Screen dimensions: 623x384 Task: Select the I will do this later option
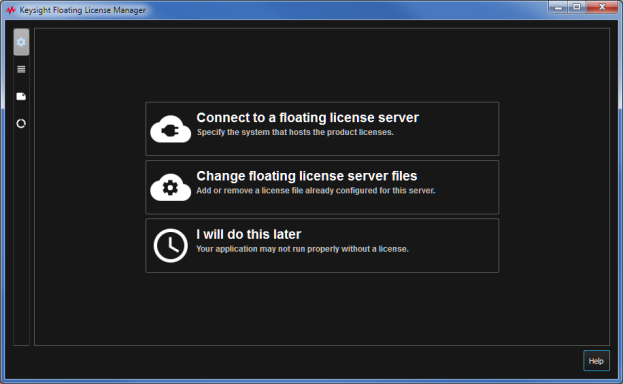[x=322, y=245]
